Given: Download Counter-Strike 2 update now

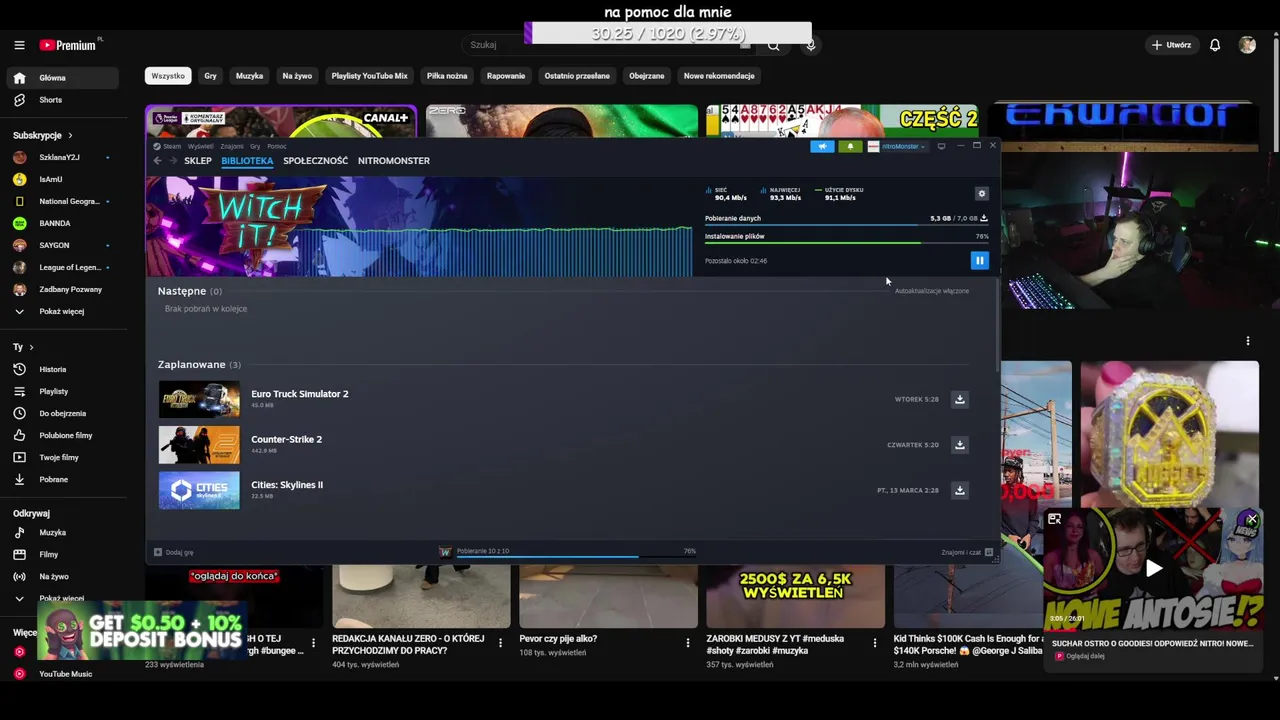Looking at the screenshot, I should [x=959, y=445].
